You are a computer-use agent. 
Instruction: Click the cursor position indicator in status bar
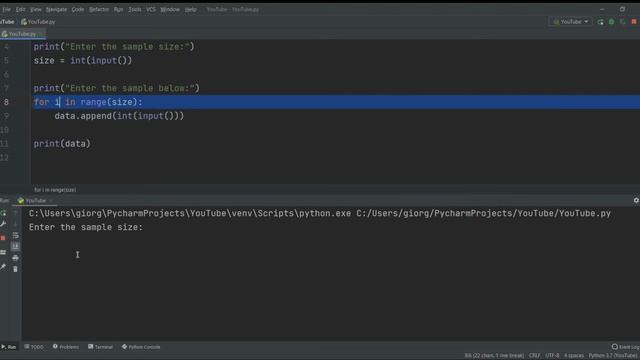coord(494,356)
